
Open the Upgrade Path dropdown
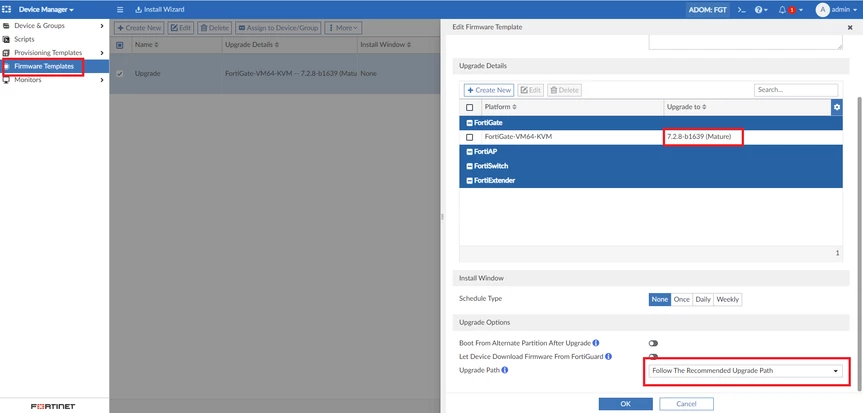pyautogui.click(x=745, y=371)
